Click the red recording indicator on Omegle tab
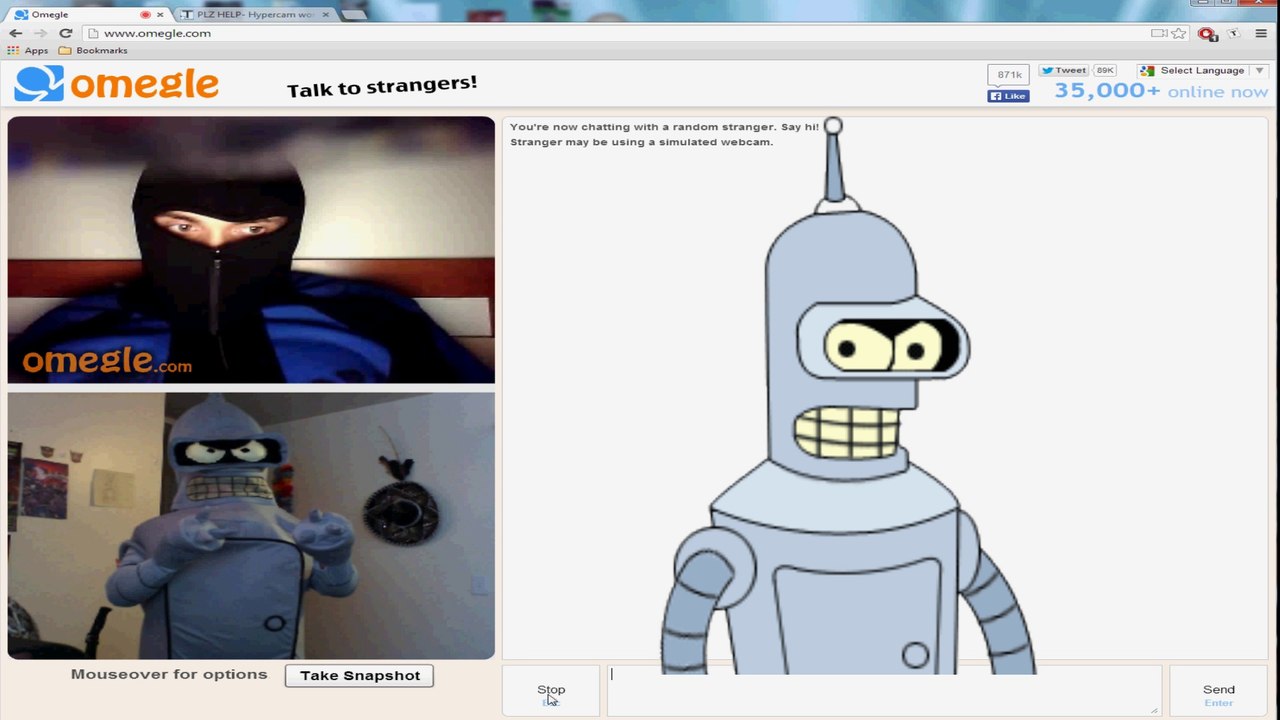Viewport: 1280px width, 720px height. (145, 15)
